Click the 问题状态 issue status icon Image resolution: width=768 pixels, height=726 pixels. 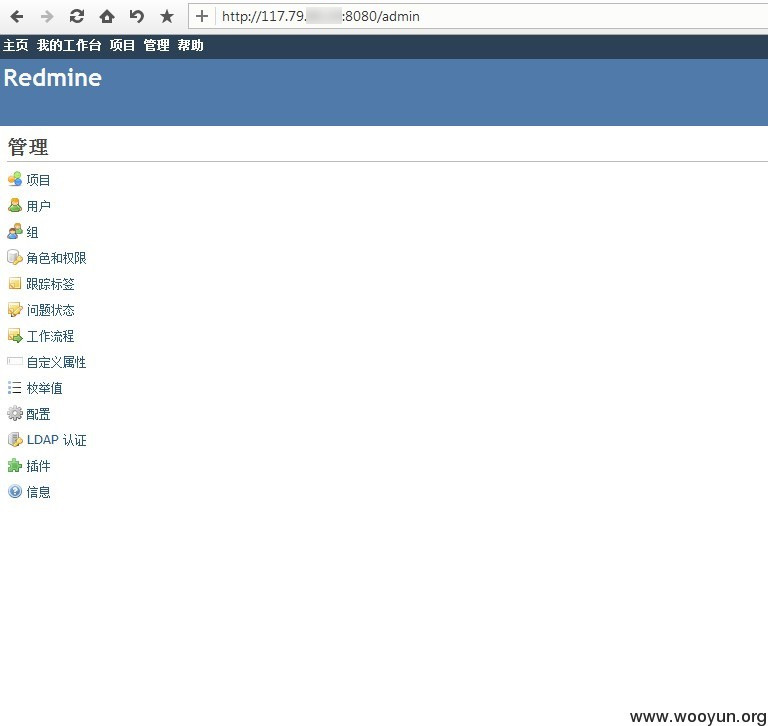point(15,310)
